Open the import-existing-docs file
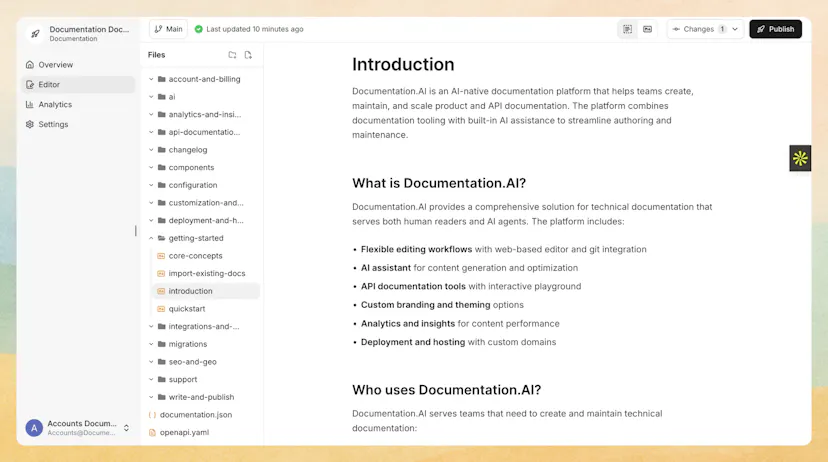This screenshot has height=462, width=828. 206,274
